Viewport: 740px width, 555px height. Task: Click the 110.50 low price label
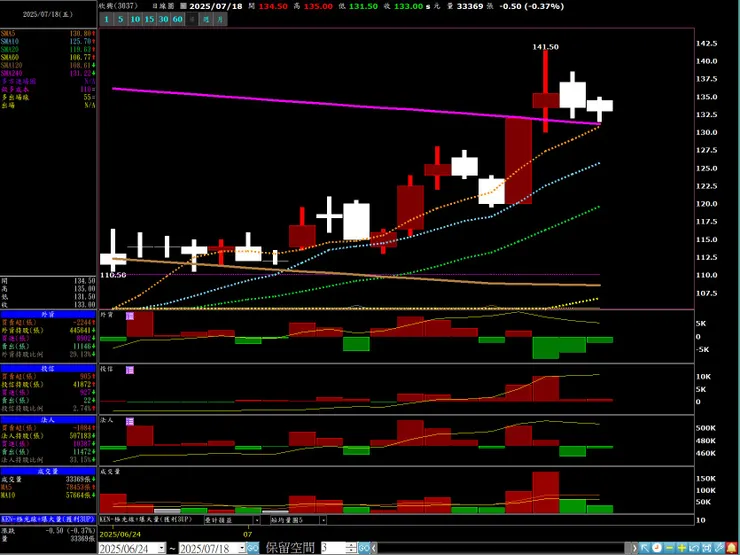point(113,275)
